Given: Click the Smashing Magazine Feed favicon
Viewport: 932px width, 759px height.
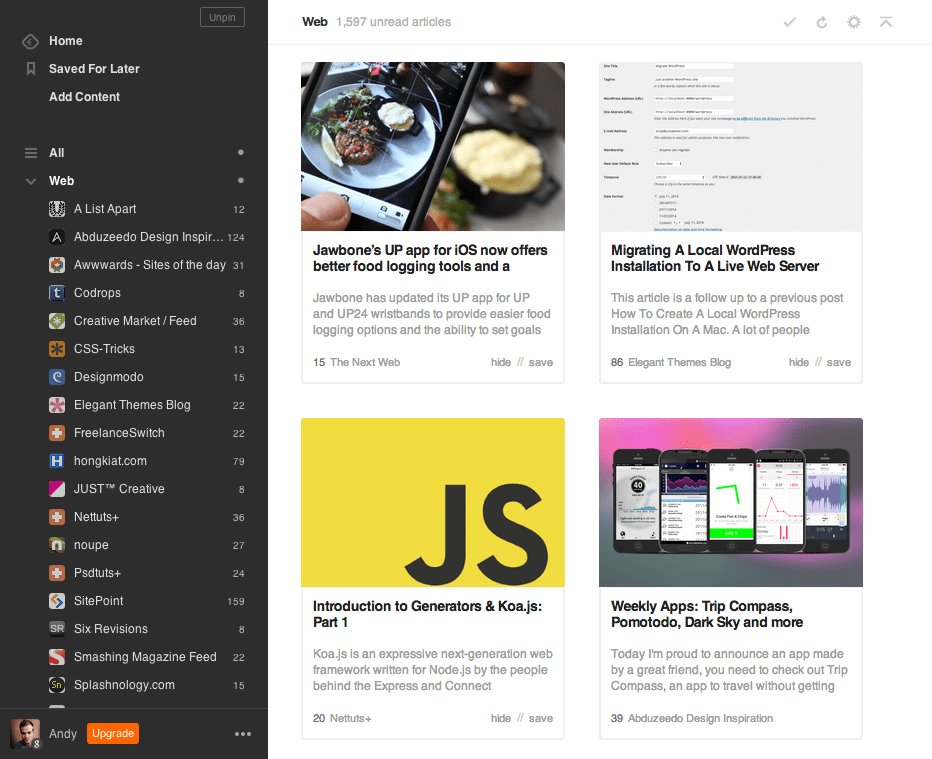Looking at the screenshot, I should (57, 656).
